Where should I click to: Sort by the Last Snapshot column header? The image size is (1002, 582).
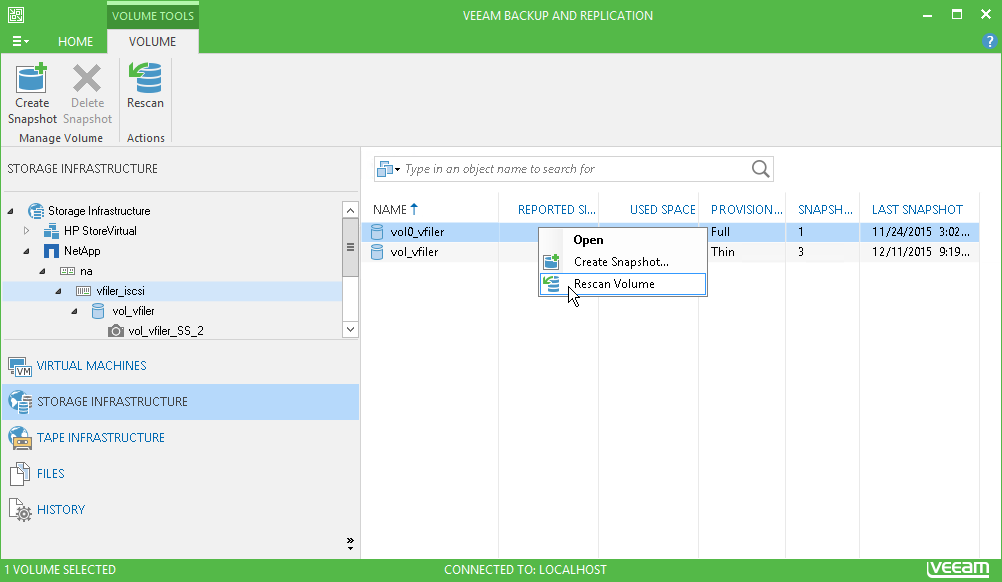(917, 210)
